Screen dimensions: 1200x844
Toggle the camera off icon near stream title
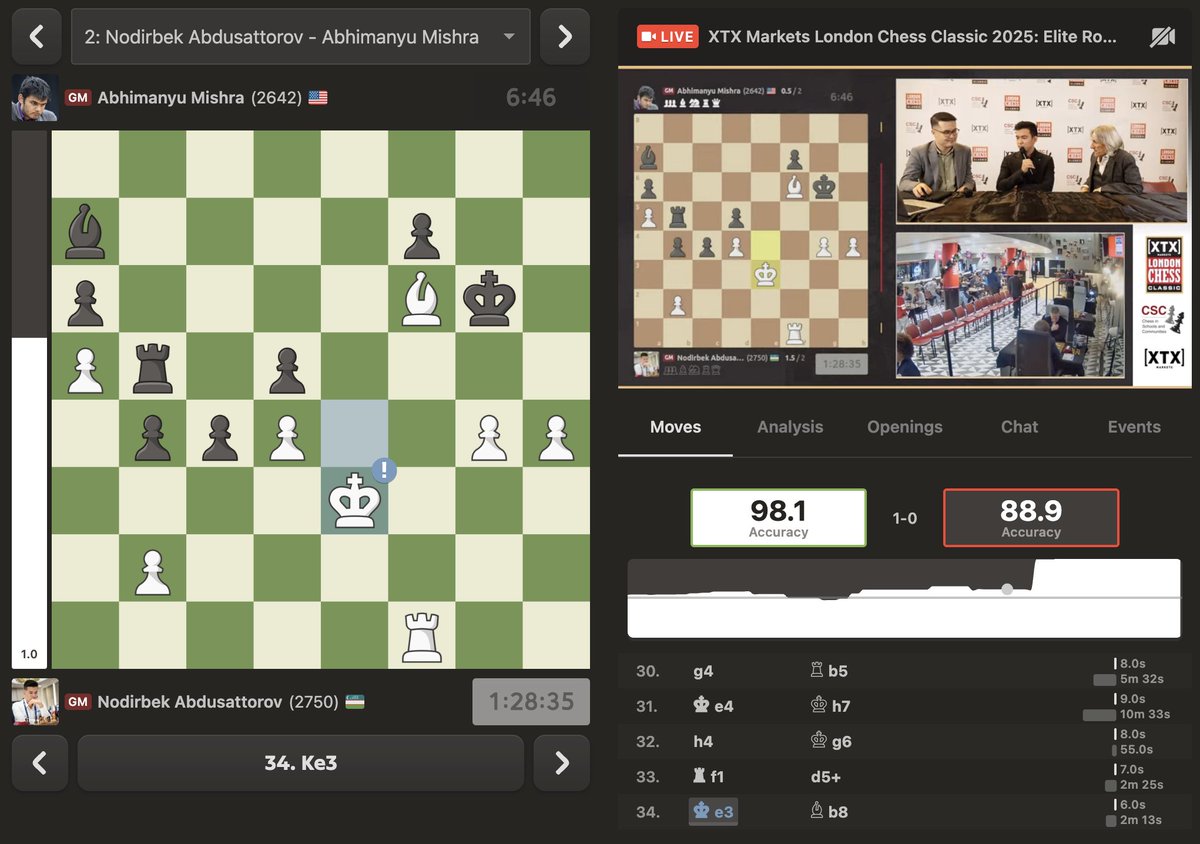[1163, 35]
